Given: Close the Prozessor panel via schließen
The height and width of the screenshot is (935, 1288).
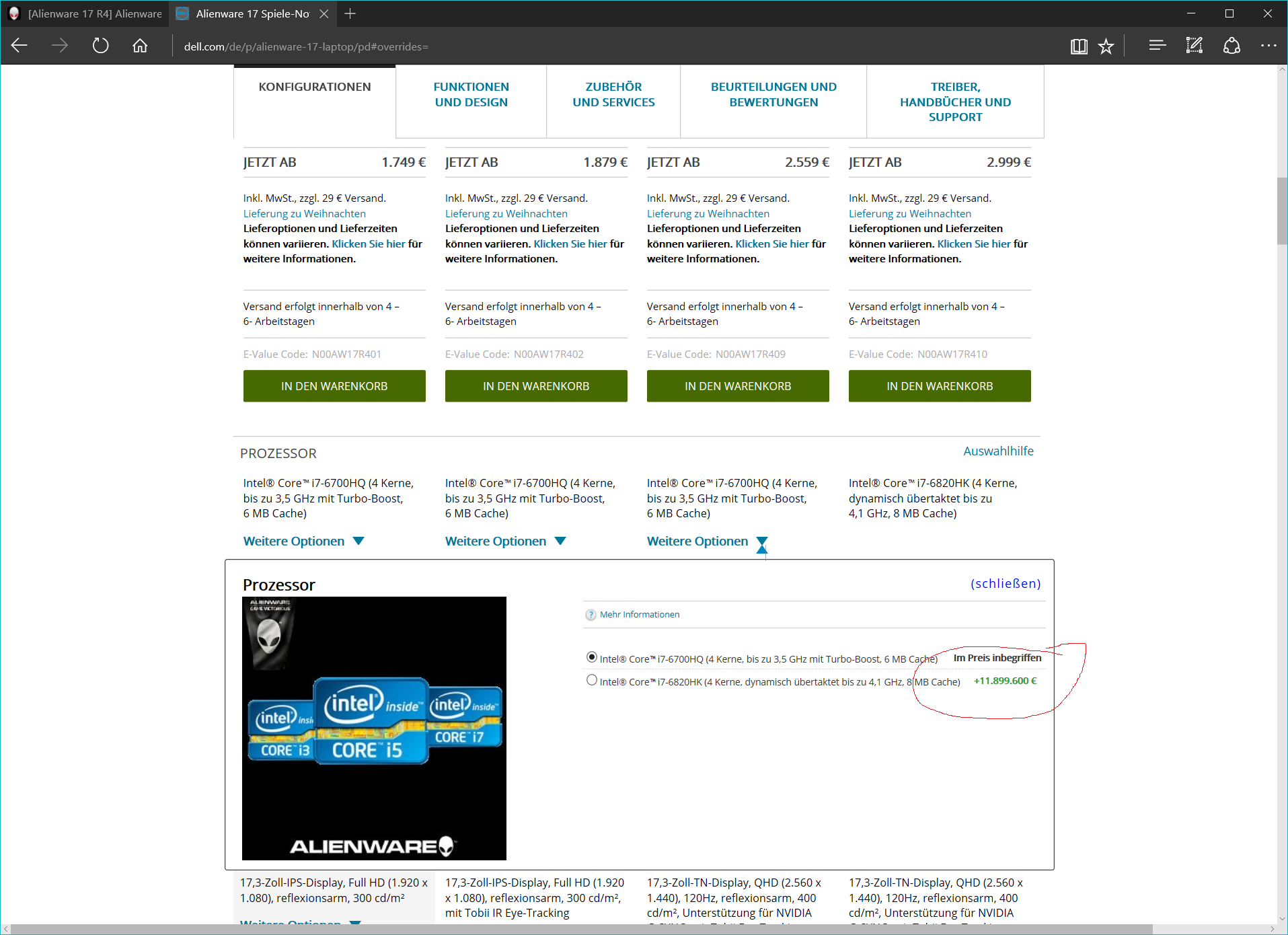Looking at the screenshot, I should tap(1006, 583).
